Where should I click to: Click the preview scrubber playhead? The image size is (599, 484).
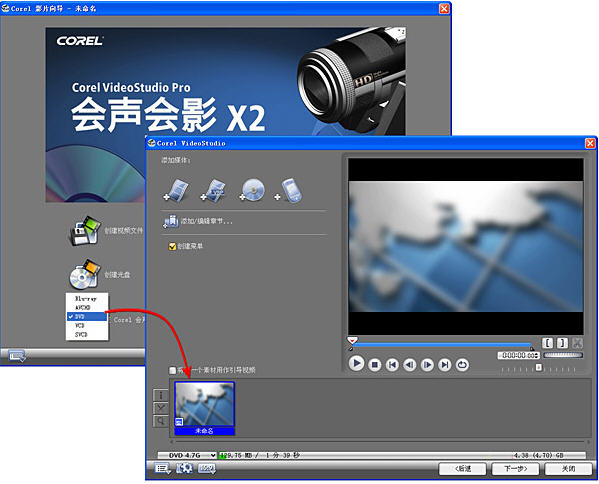point(352,340)
